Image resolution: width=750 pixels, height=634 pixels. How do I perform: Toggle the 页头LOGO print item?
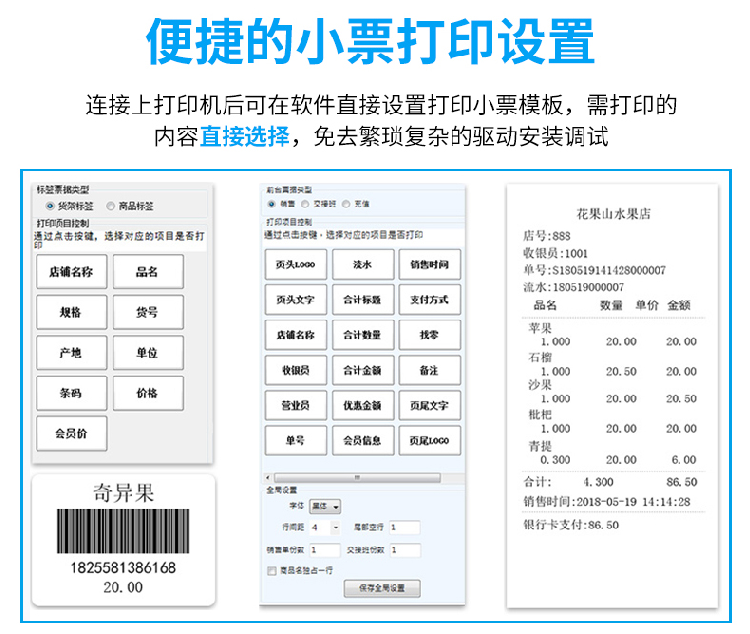295,264
